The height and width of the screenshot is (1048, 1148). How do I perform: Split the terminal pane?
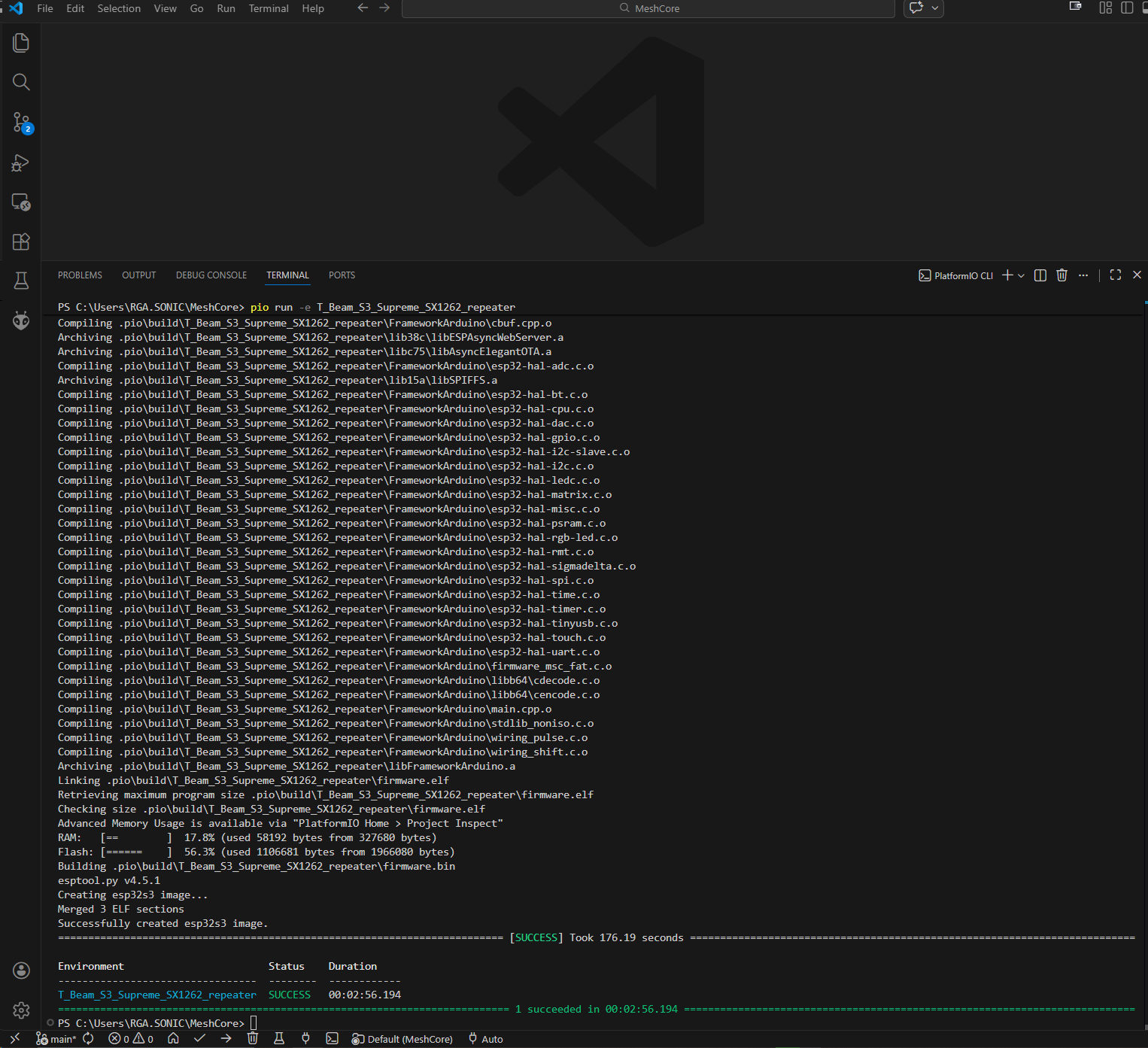1040,275
